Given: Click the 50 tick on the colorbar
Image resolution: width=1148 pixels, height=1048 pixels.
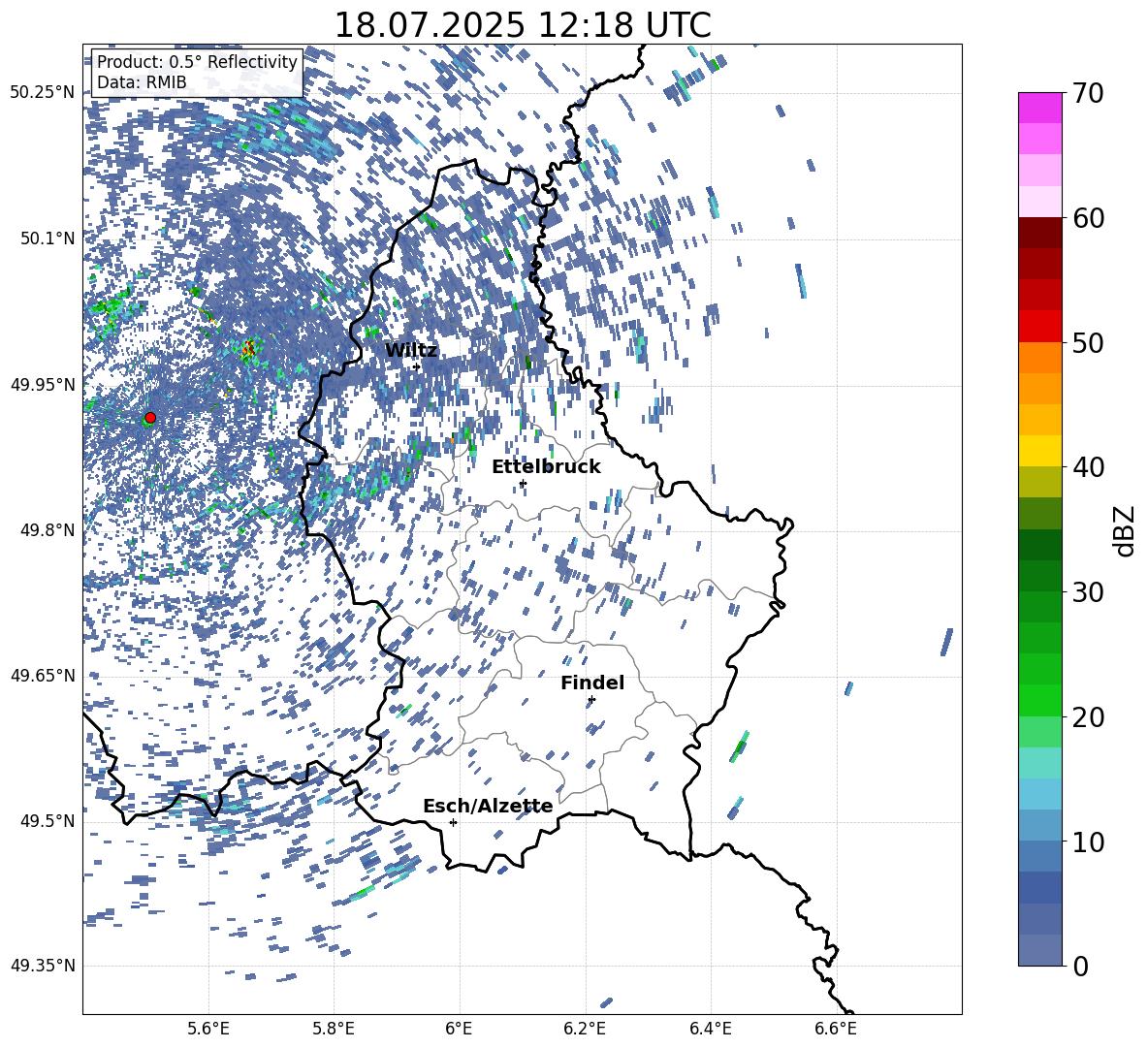Looking at the screenshot, I should (x=1088, y=342).
